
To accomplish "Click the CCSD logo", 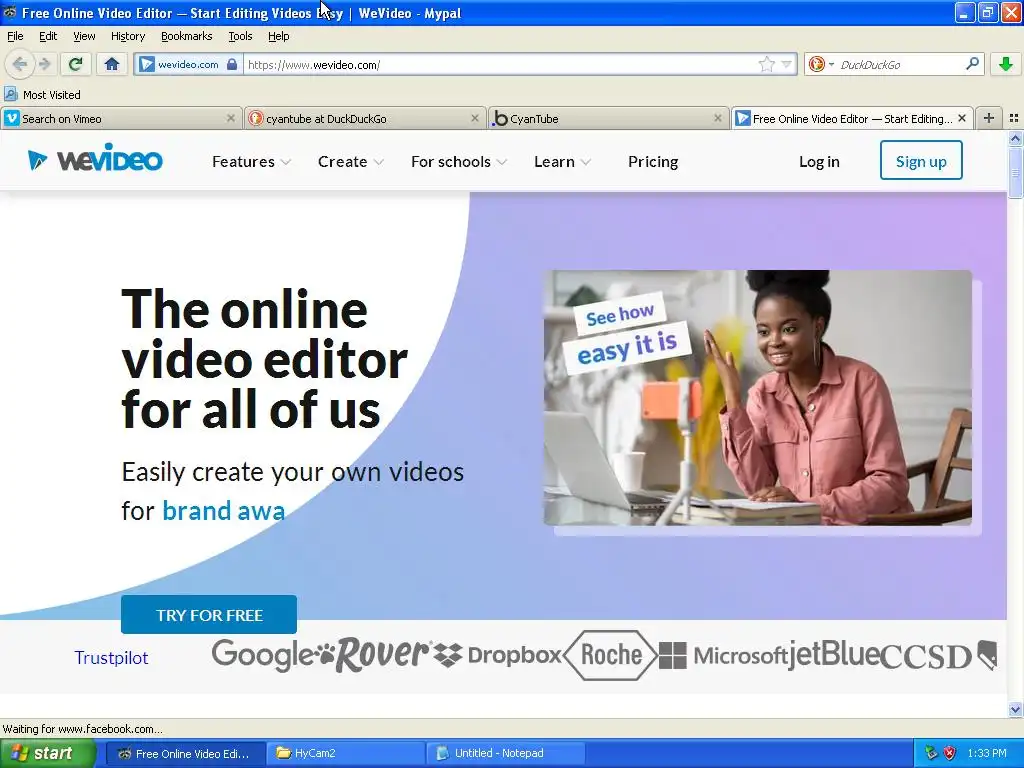I will [x=926, y=656].
